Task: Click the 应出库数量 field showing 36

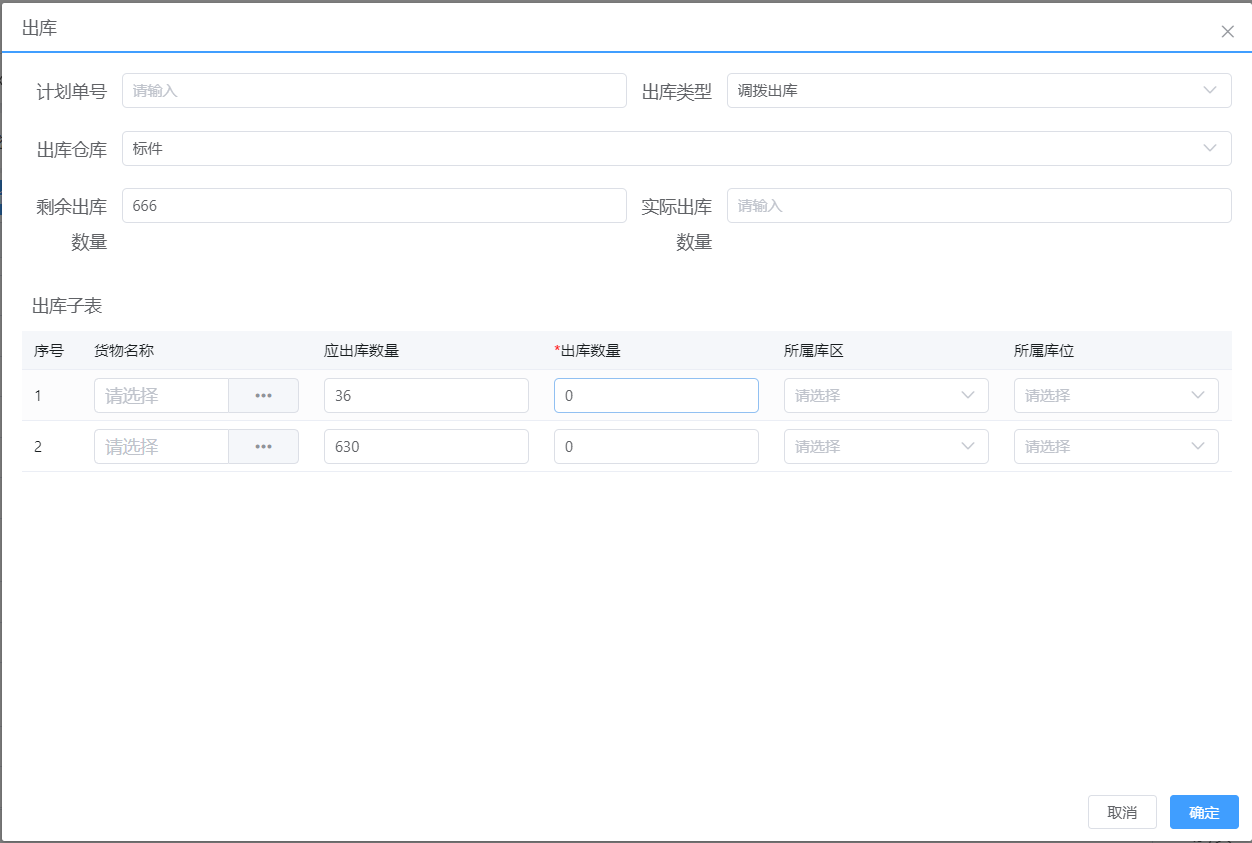Action: (426, 396)
